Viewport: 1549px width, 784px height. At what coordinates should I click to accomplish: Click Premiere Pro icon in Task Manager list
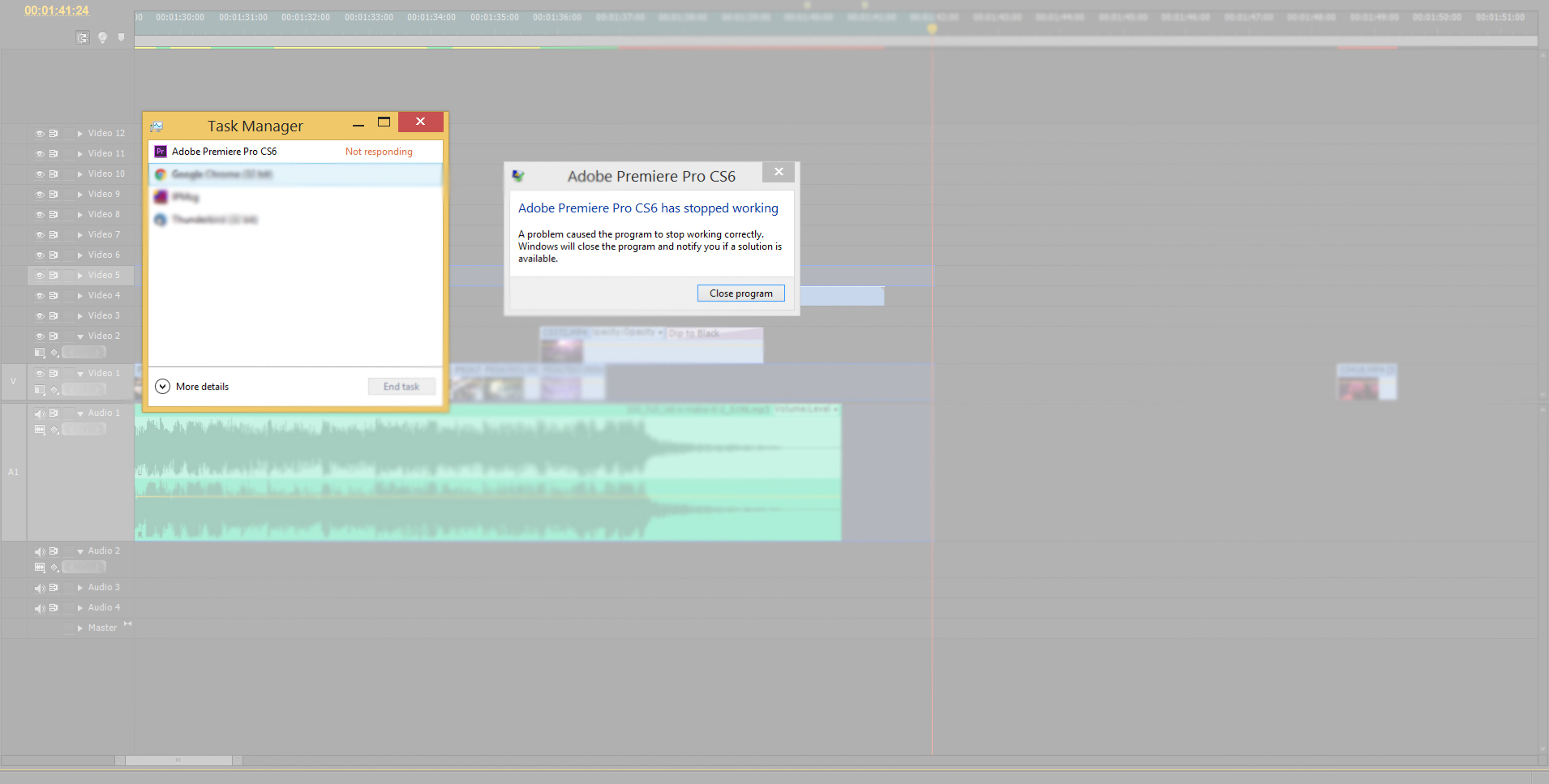[161, 152]
